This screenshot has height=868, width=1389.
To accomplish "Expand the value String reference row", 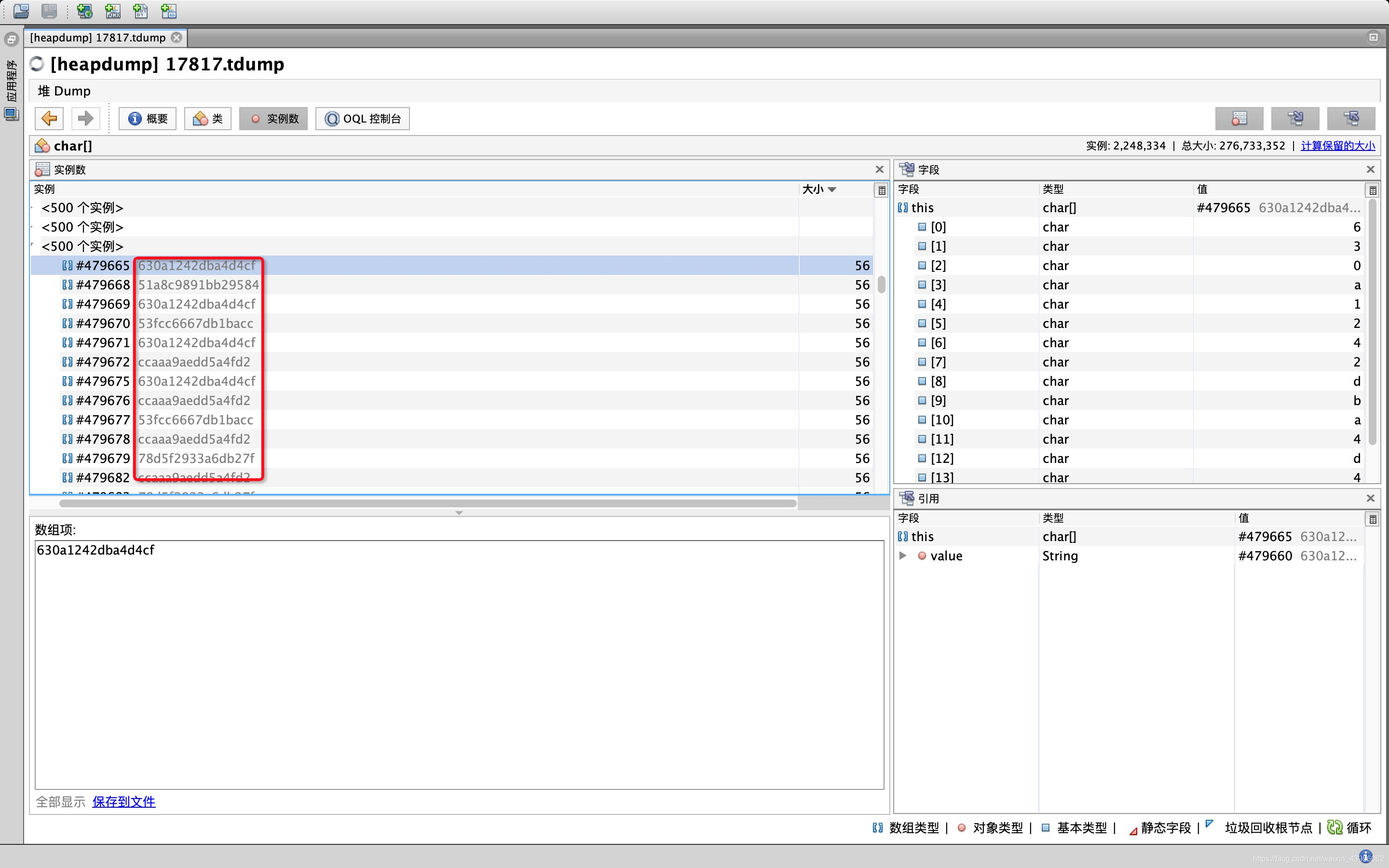I will click(903, 556).
